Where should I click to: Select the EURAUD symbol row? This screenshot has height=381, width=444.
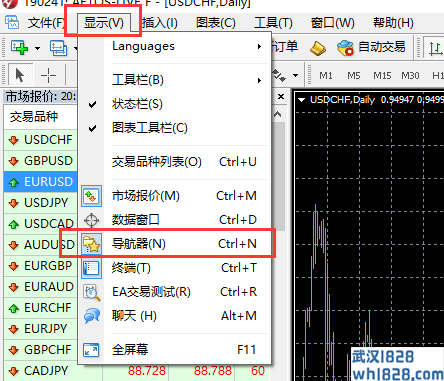tap(40, 287)
